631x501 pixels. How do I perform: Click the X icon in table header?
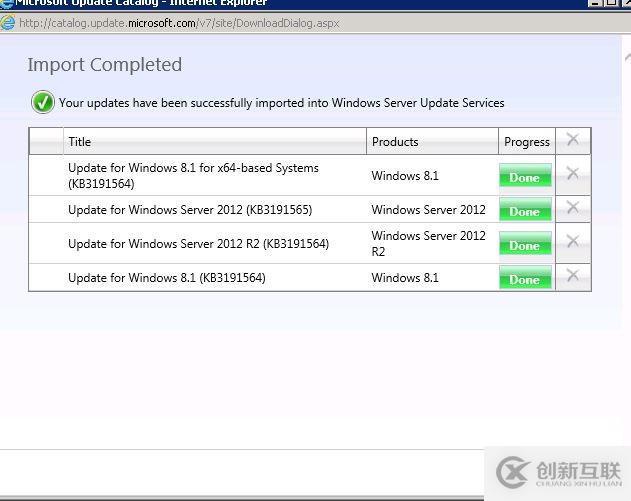tap(573, 140)
